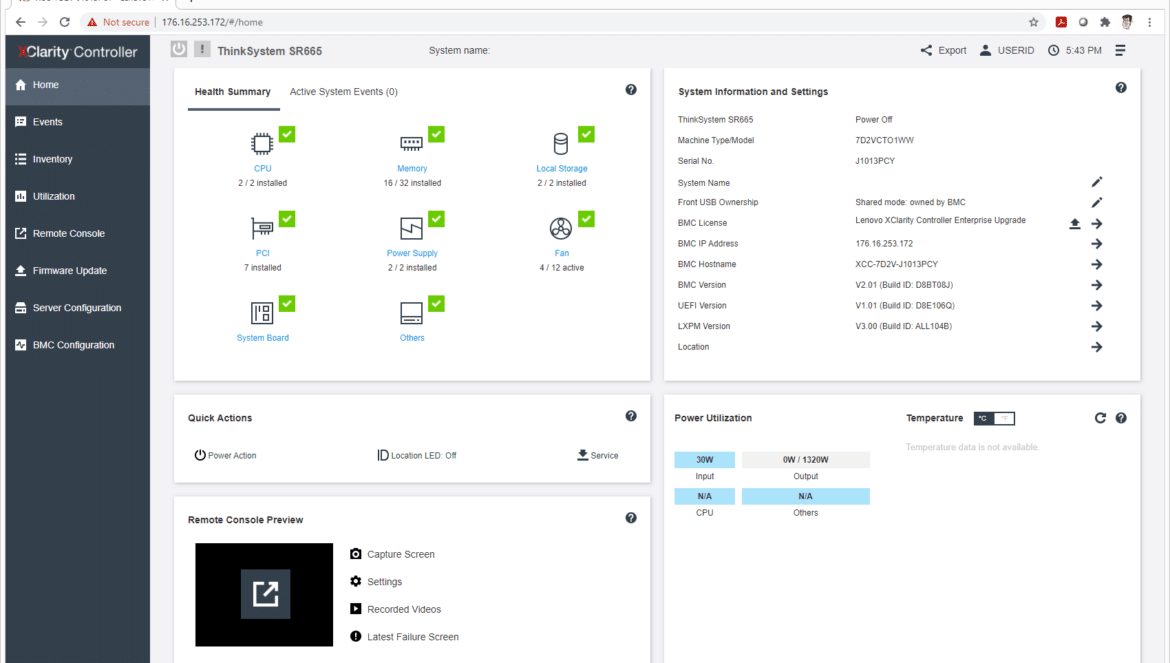Click the browser address bar URL
This screenshot has height=663, width=1170.
coord(213,22)
